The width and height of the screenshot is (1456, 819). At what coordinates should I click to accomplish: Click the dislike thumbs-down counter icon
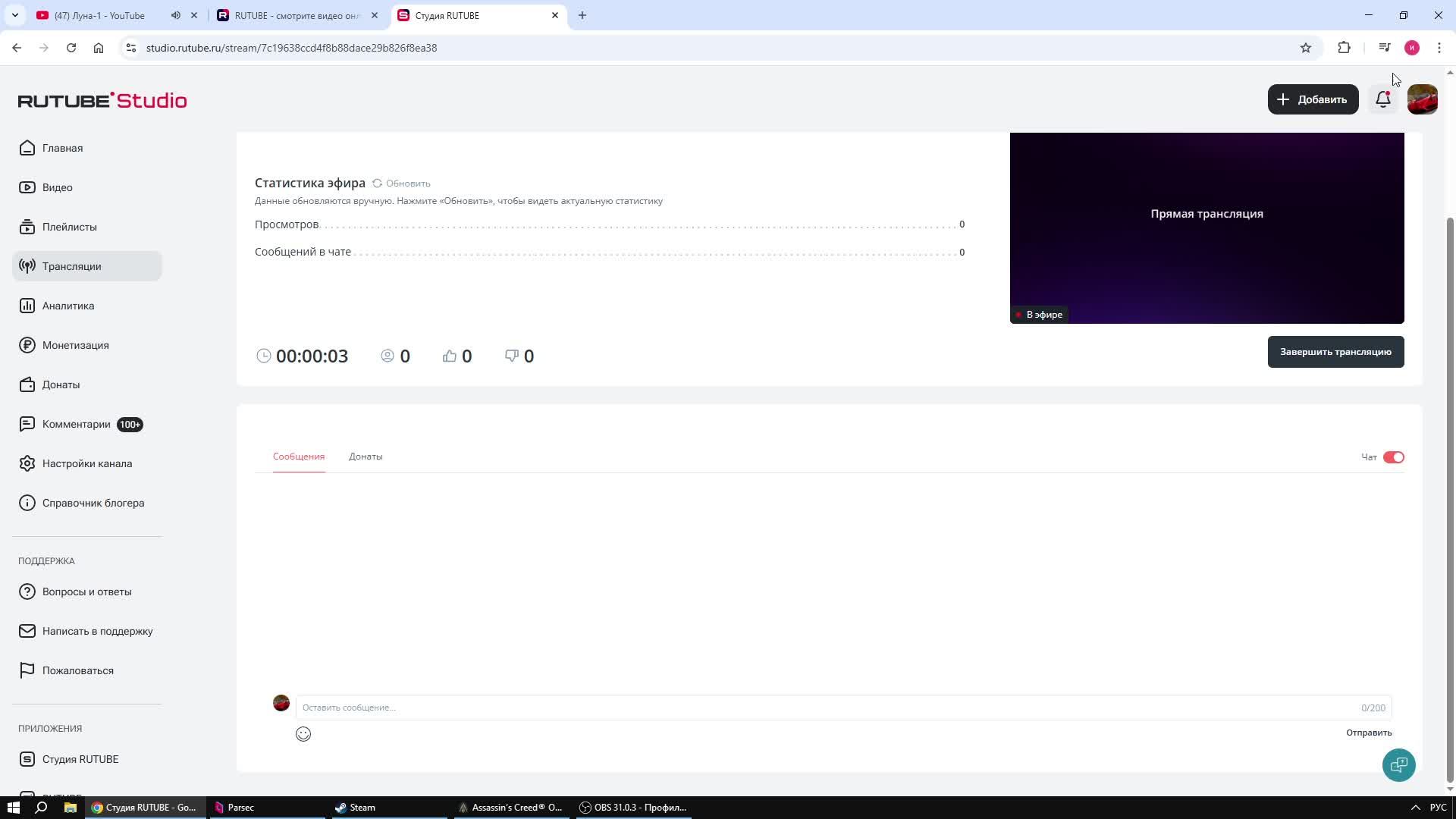point(512,356)
